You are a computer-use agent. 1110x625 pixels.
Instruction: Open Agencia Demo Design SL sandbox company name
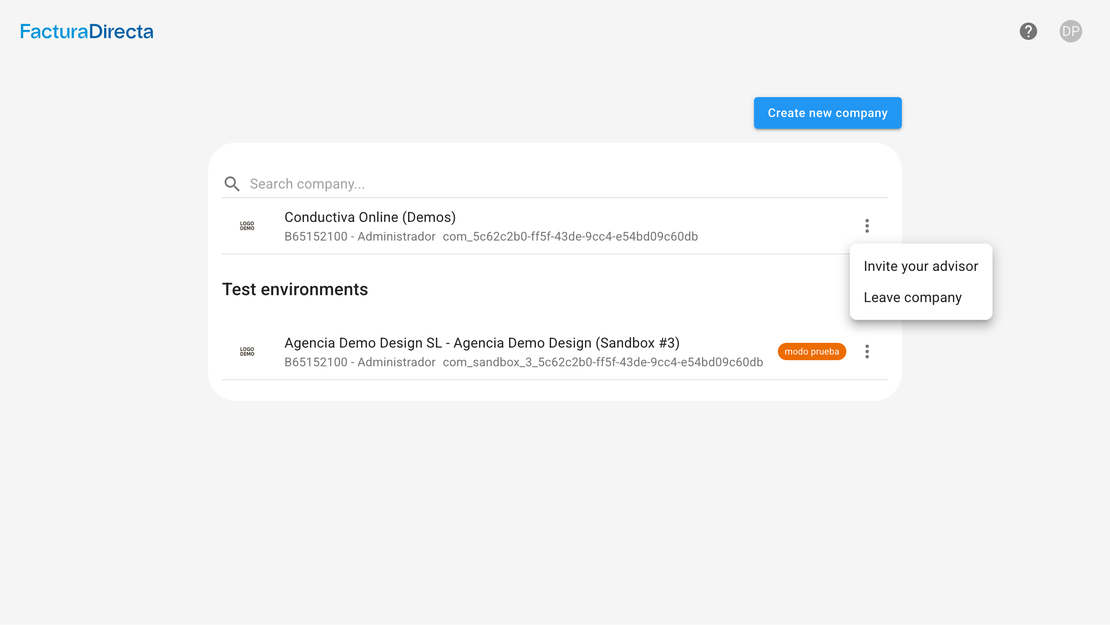pos(481,343)
